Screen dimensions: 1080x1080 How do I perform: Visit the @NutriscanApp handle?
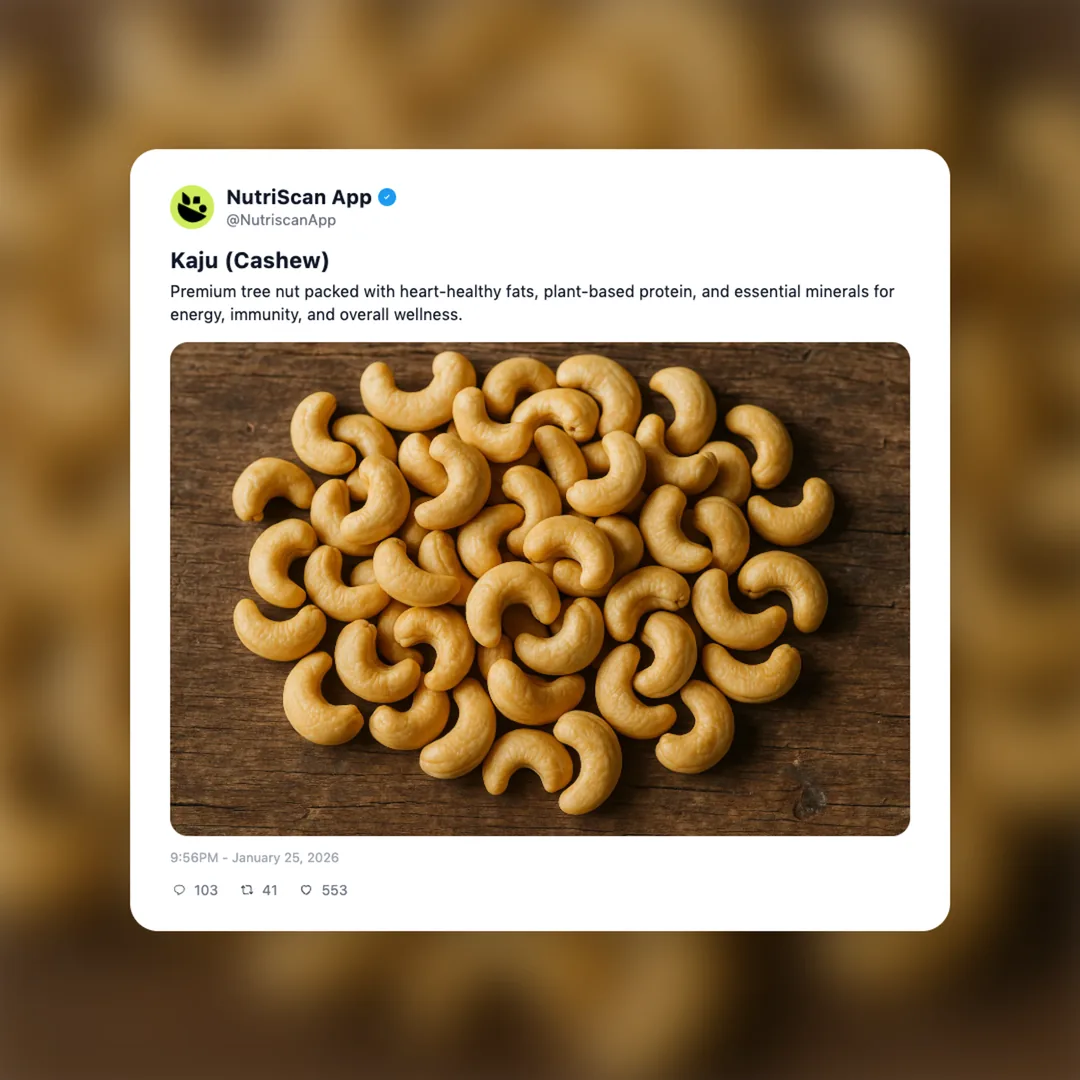tap(281, 220)
